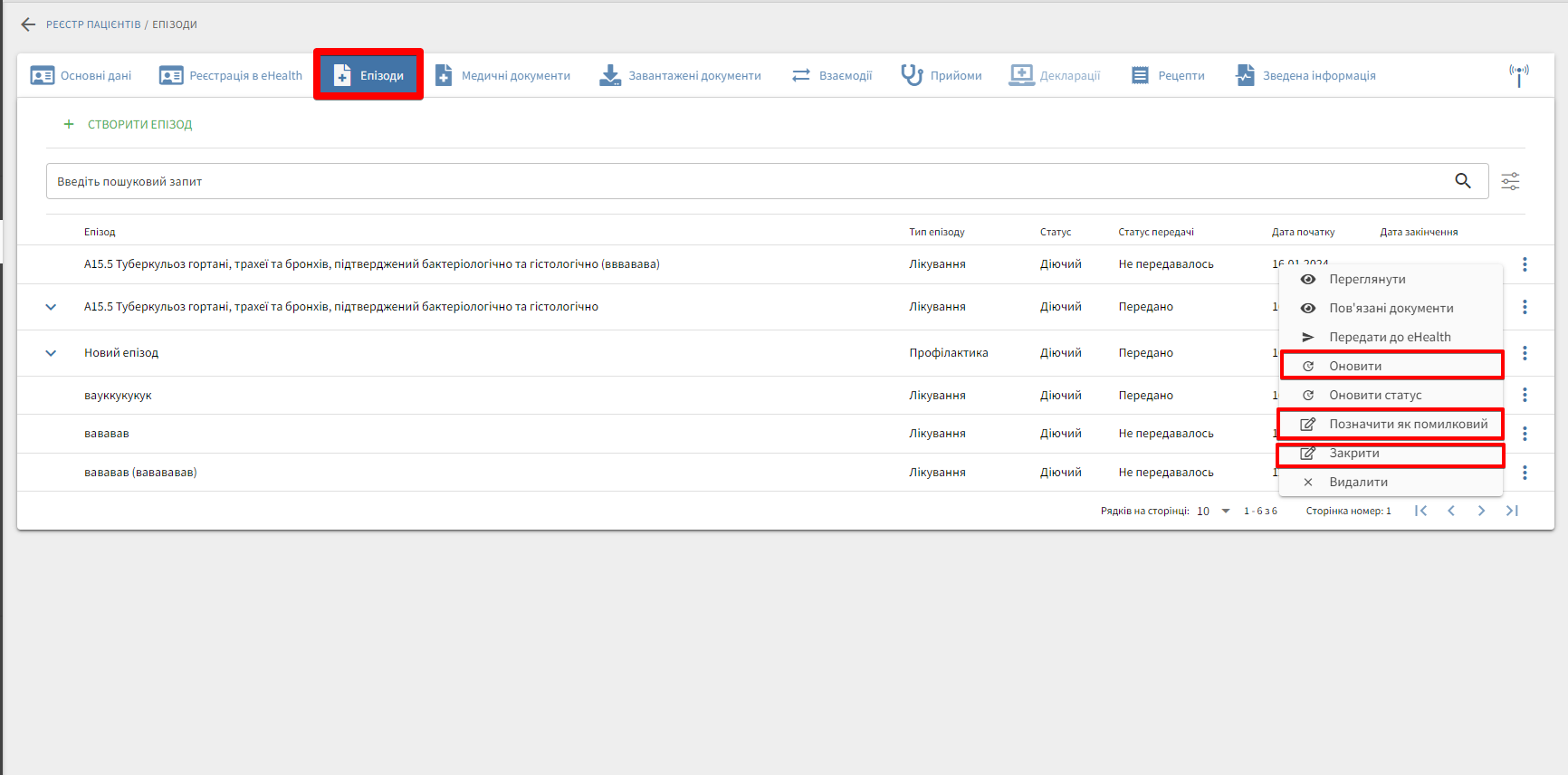
Task: Jump to first page icon
Action: [1420, 511]
